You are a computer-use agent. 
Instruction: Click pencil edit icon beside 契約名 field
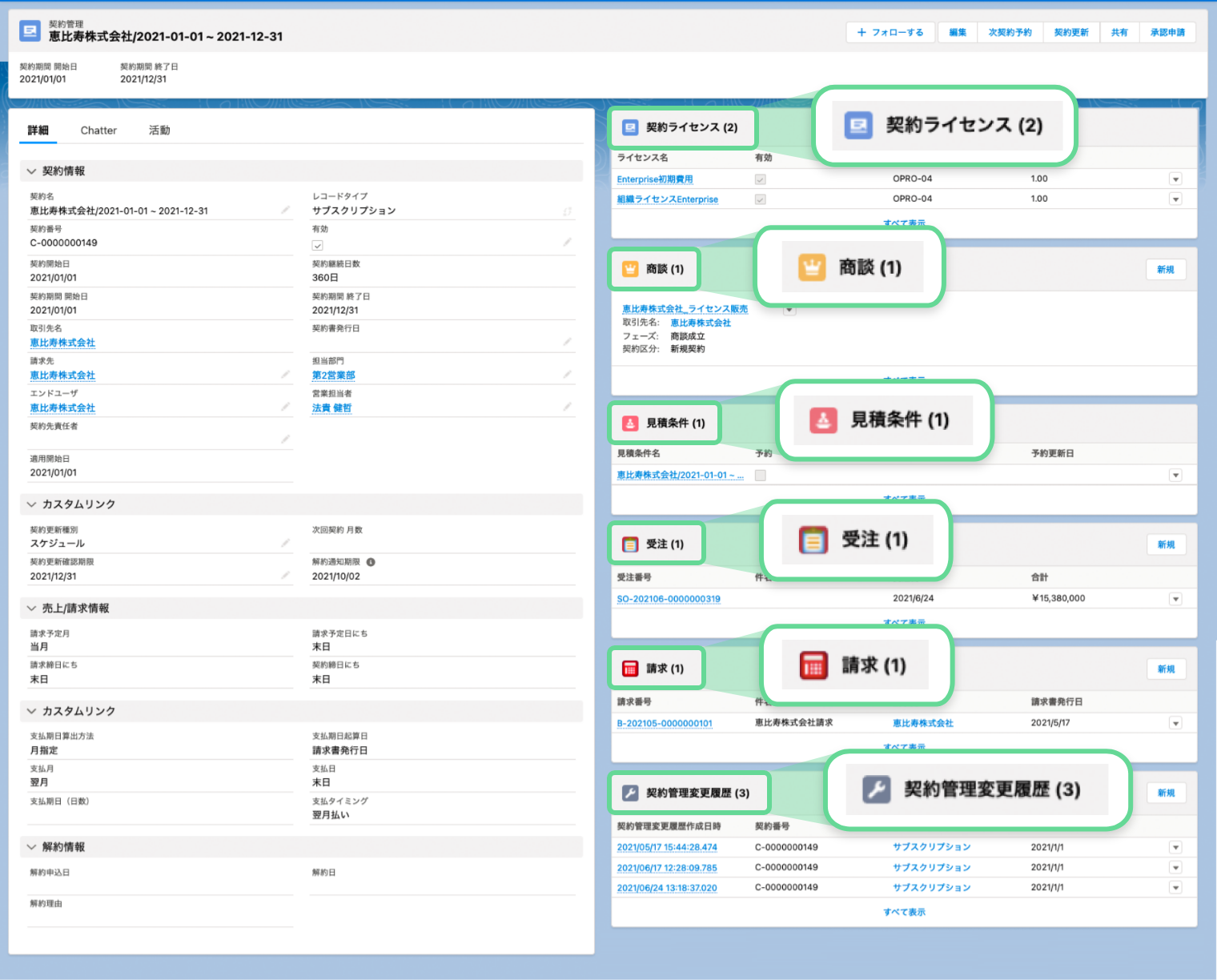pyautogui.click(x=285, y=210)
